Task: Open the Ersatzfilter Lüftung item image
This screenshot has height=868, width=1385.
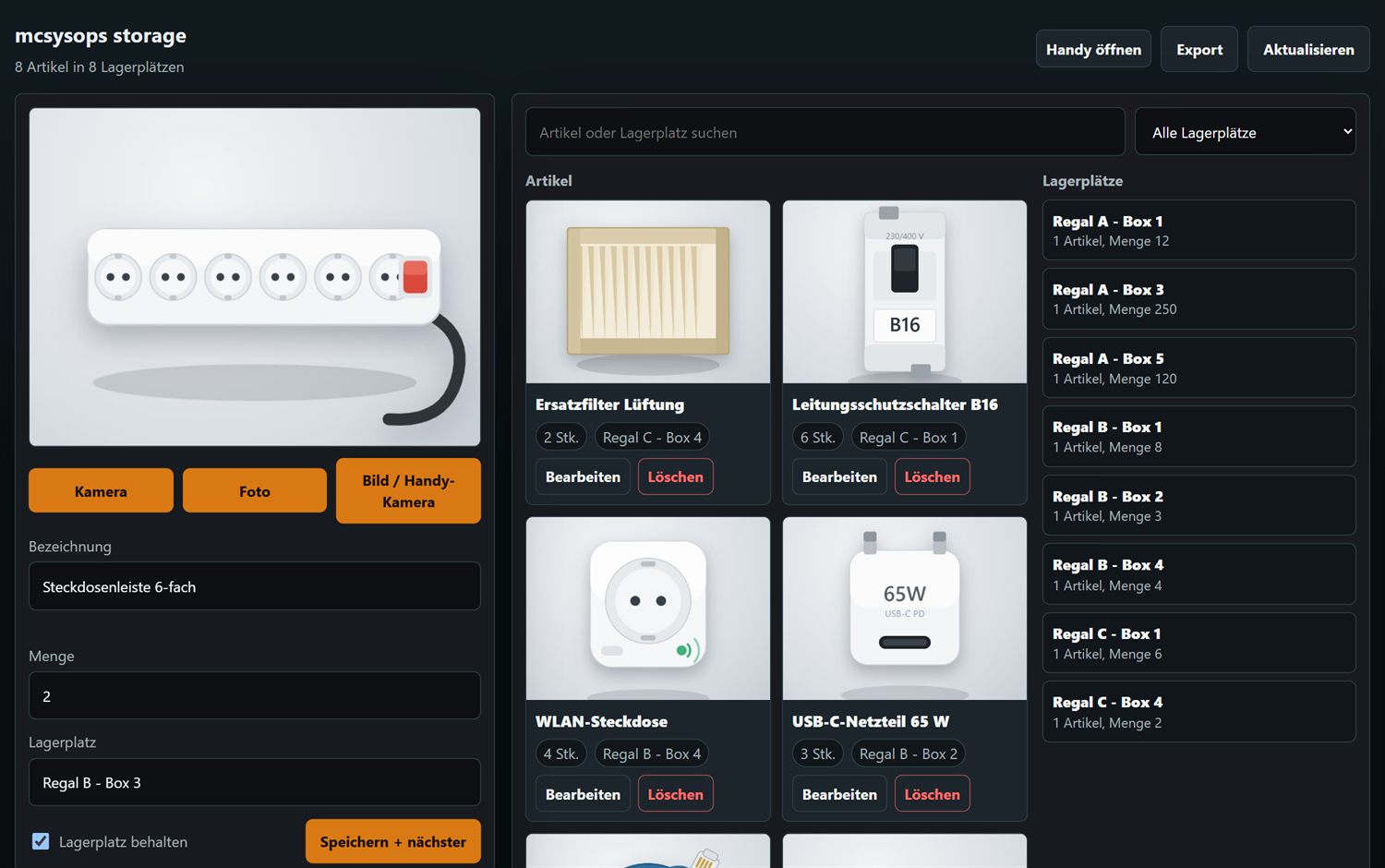Action: [648, 292]
